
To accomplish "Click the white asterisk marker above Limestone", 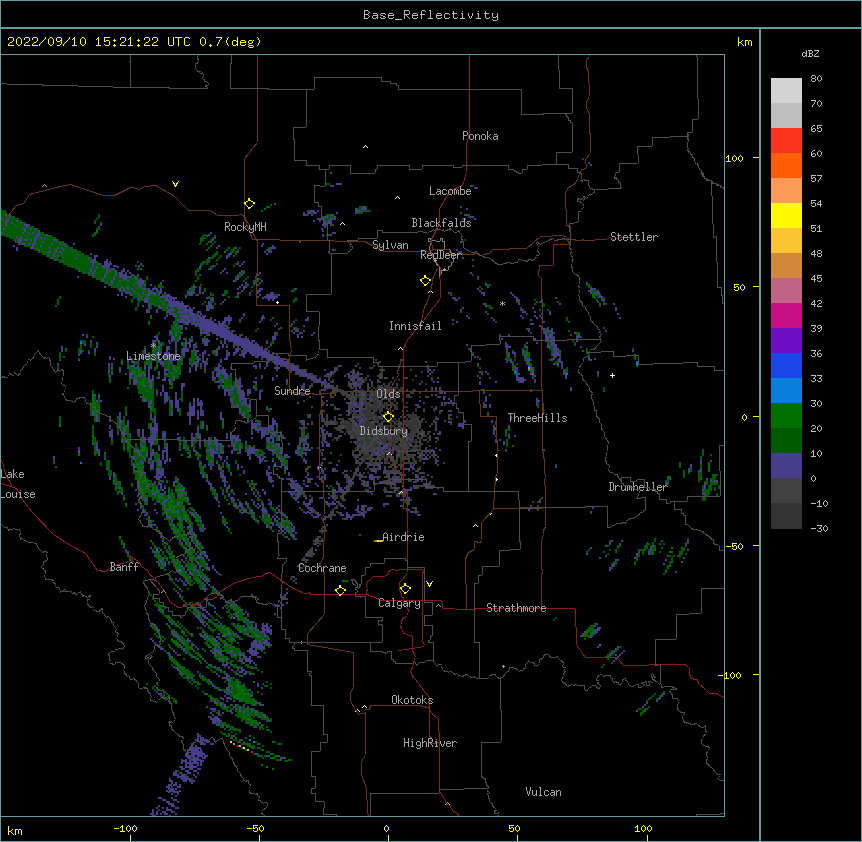I will click(x=154, y=346).
